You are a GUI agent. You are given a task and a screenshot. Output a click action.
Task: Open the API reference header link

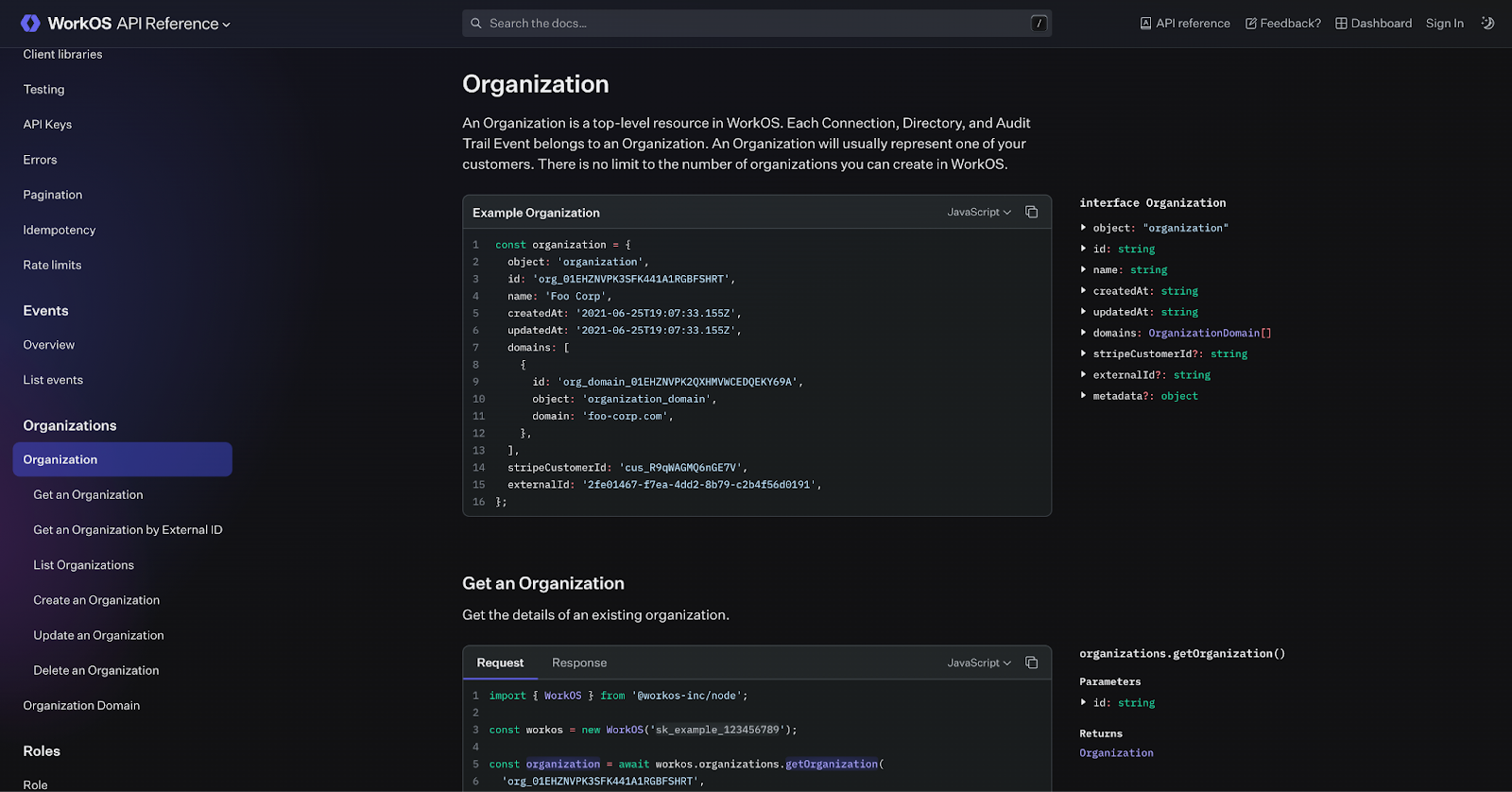pyautogui.click(x=1185, y=24)
